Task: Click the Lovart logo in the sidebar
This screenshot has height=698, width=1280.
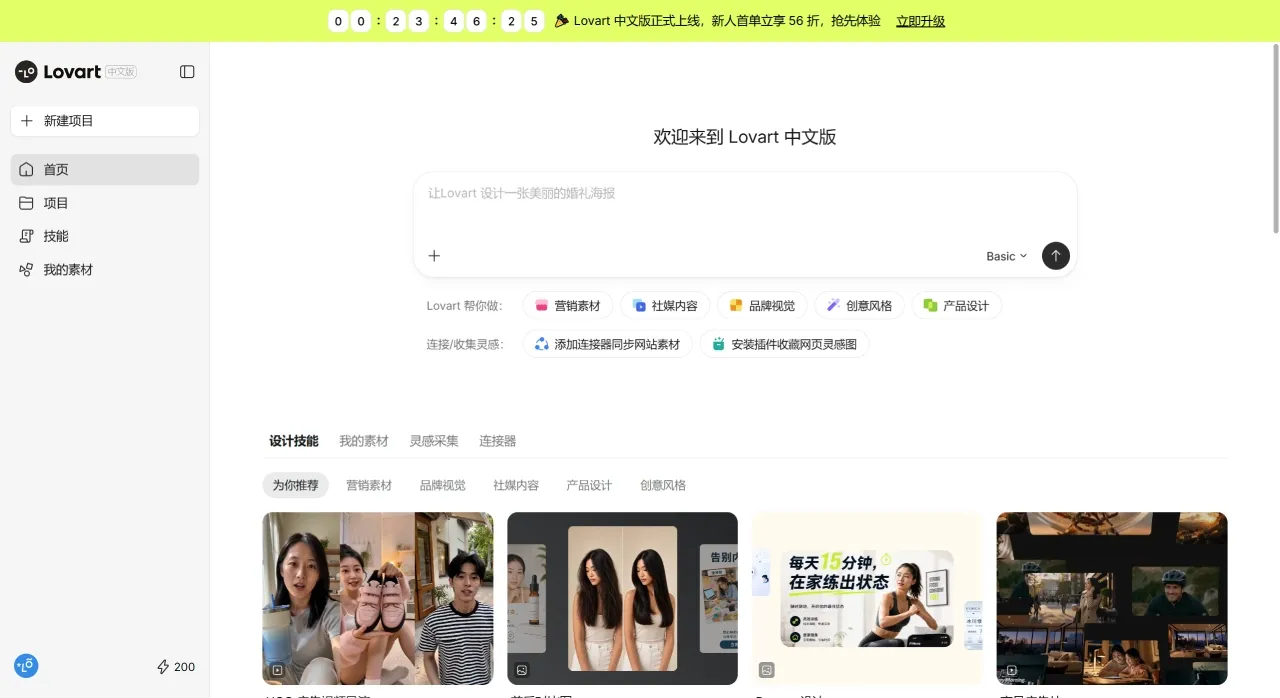Action: tap(58, 72)
